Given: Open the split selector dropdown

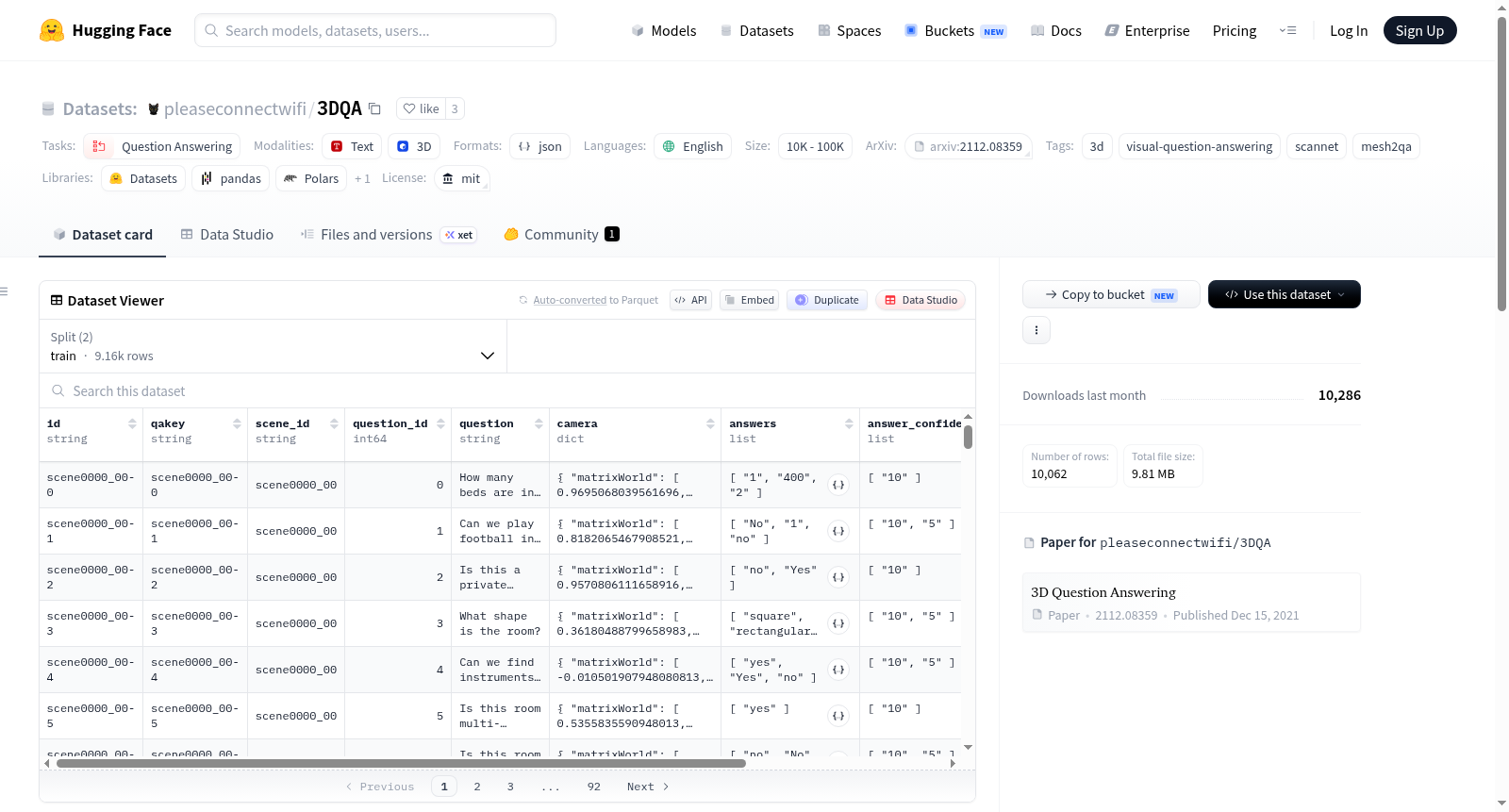Looking at the screenshot, I should [x=273, y=346].
